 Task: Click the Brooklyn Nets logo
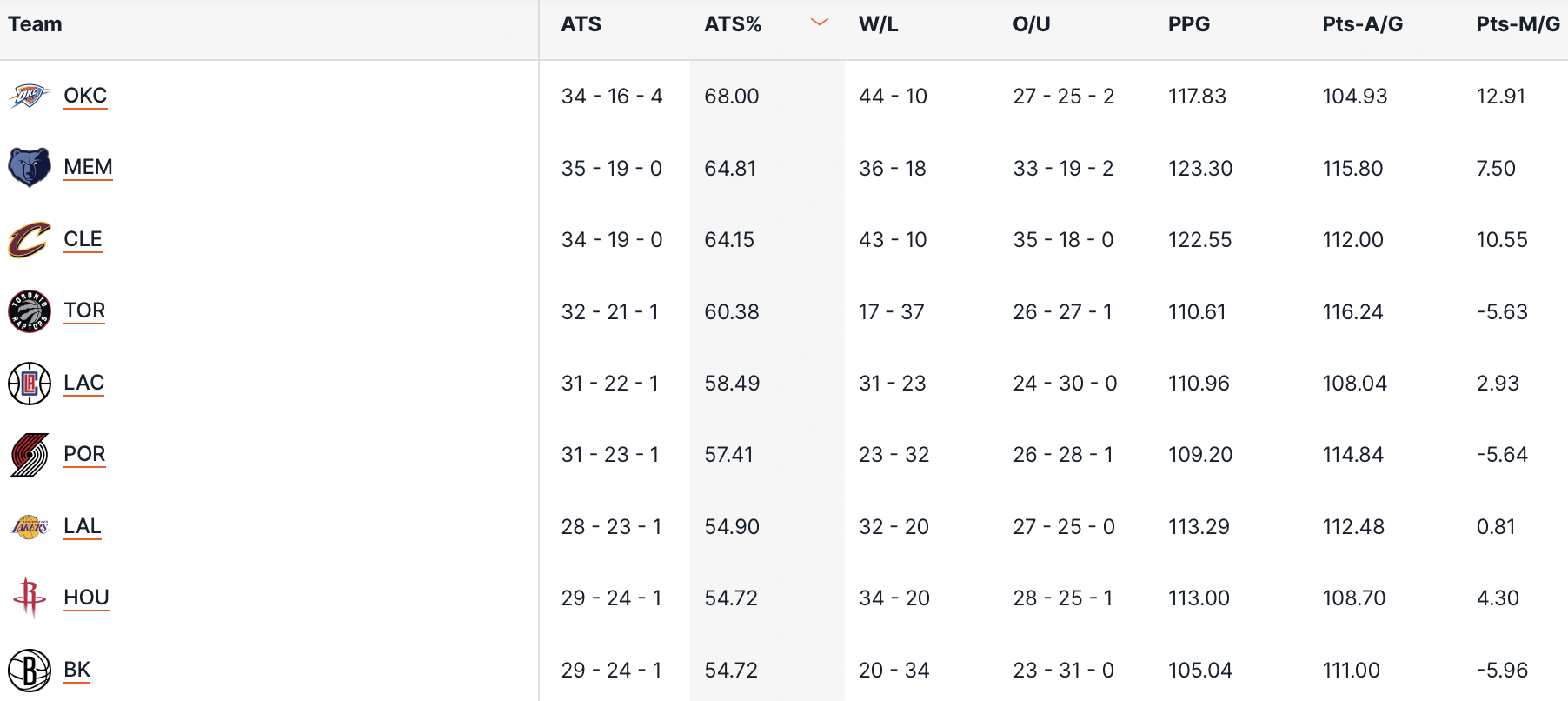pyautogui.click(x=29, y=670)
